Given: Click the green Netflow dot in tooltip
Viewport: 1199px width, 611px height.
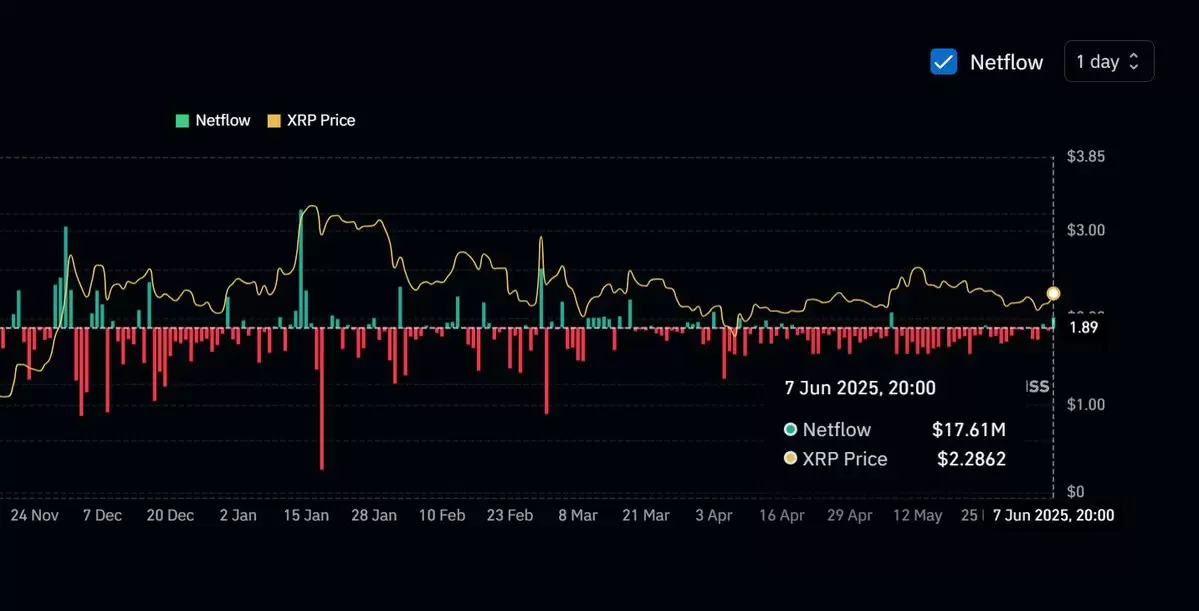Looking at the screenshot, I should point(791,430).
